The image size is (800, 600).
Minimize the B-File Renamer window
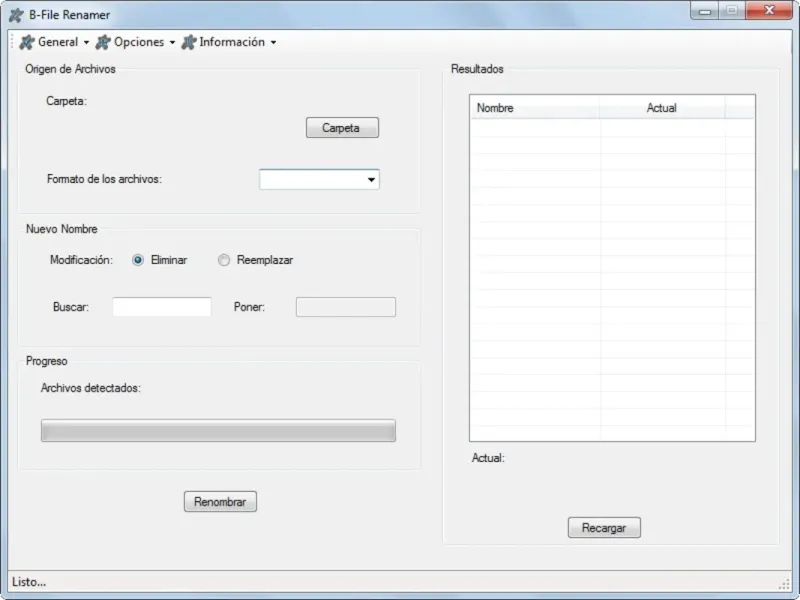pyautogui.click(x=705, y=10)
